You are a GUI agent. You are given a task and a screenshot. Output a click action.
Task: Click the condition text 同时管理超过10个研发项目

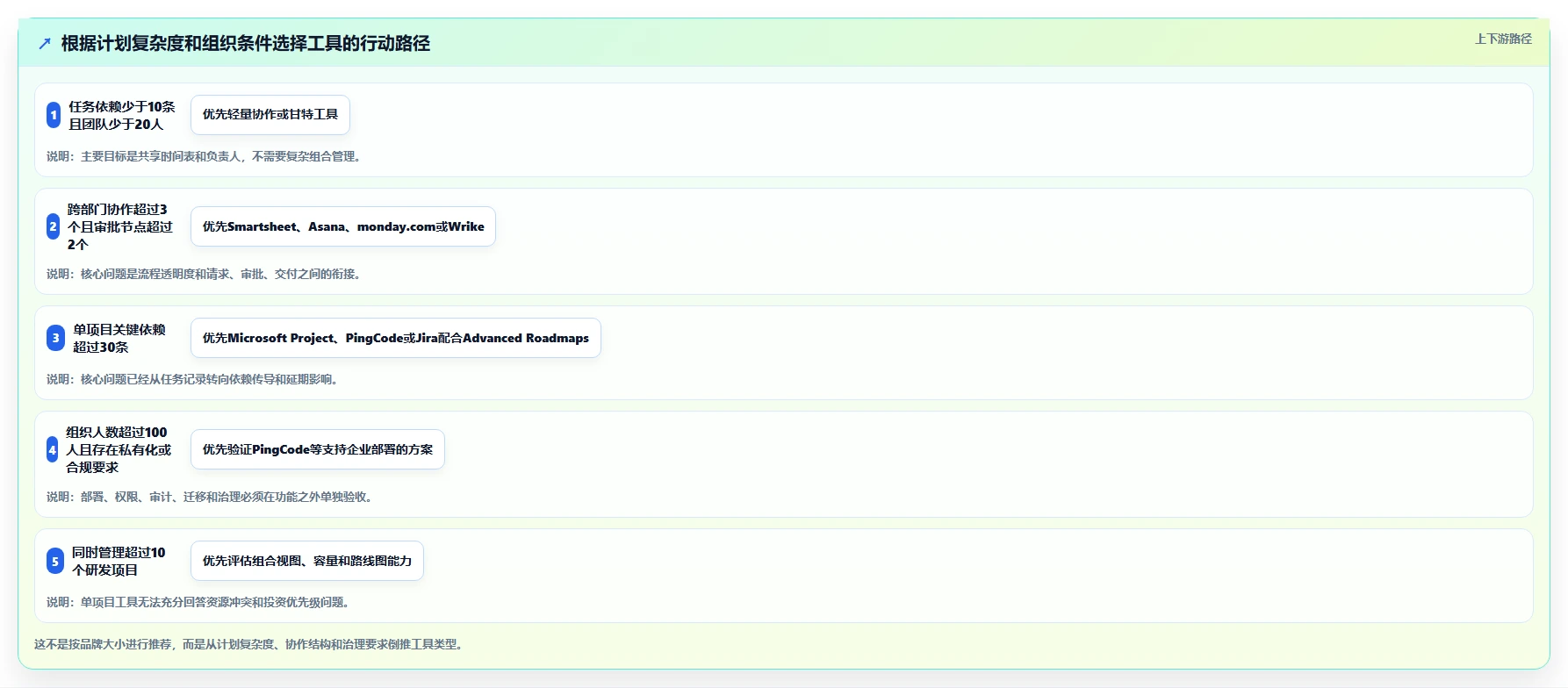(119, 561)
